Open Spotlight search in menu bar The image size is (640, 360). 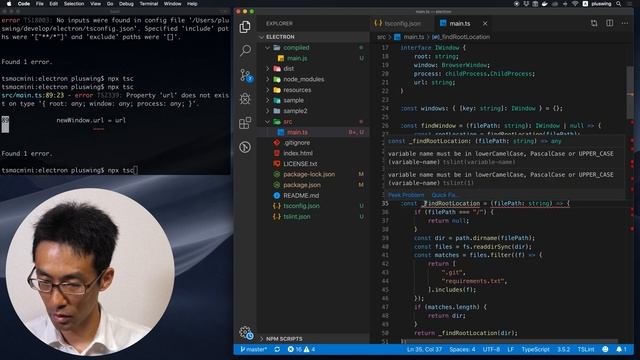[619, 4]
